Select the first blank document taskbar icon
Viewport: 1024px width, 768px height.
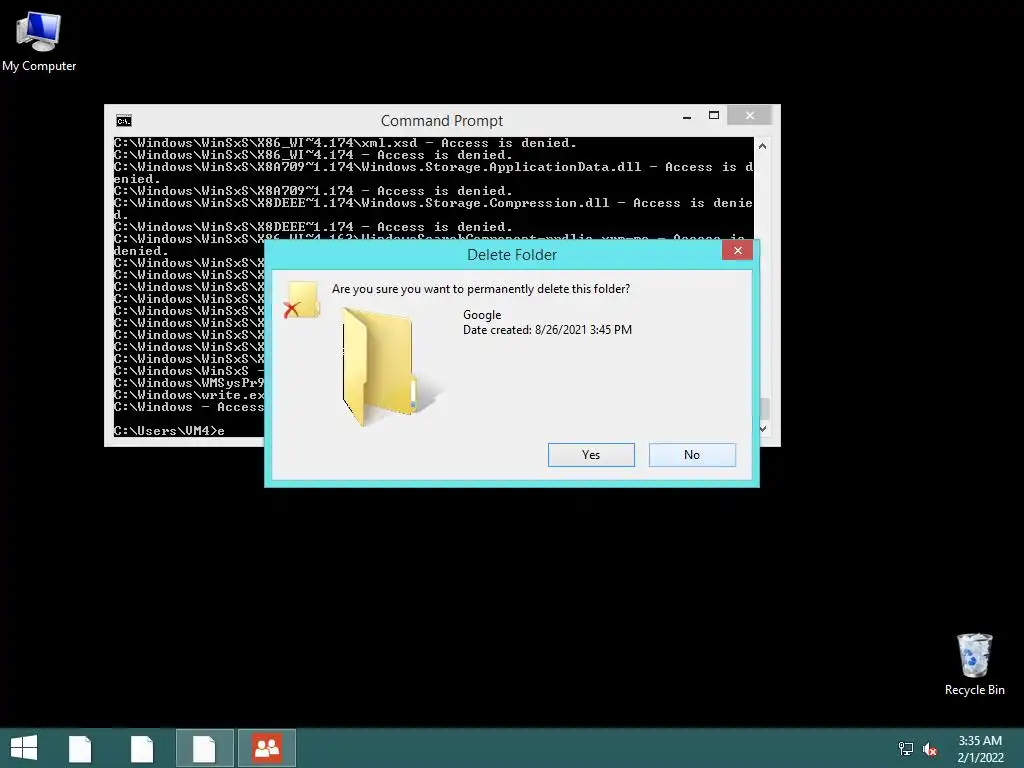pos(80,748)
